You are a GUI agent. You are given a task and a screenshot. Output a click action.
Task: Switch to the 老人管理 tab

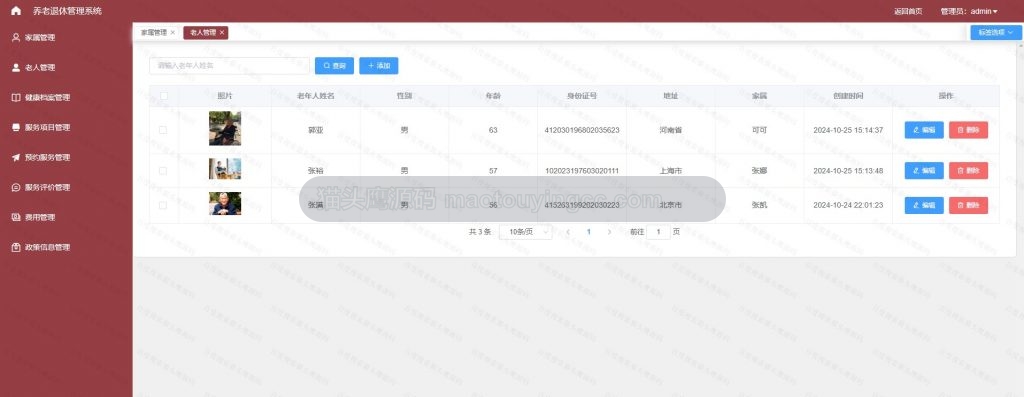click(x=203, y=32)
